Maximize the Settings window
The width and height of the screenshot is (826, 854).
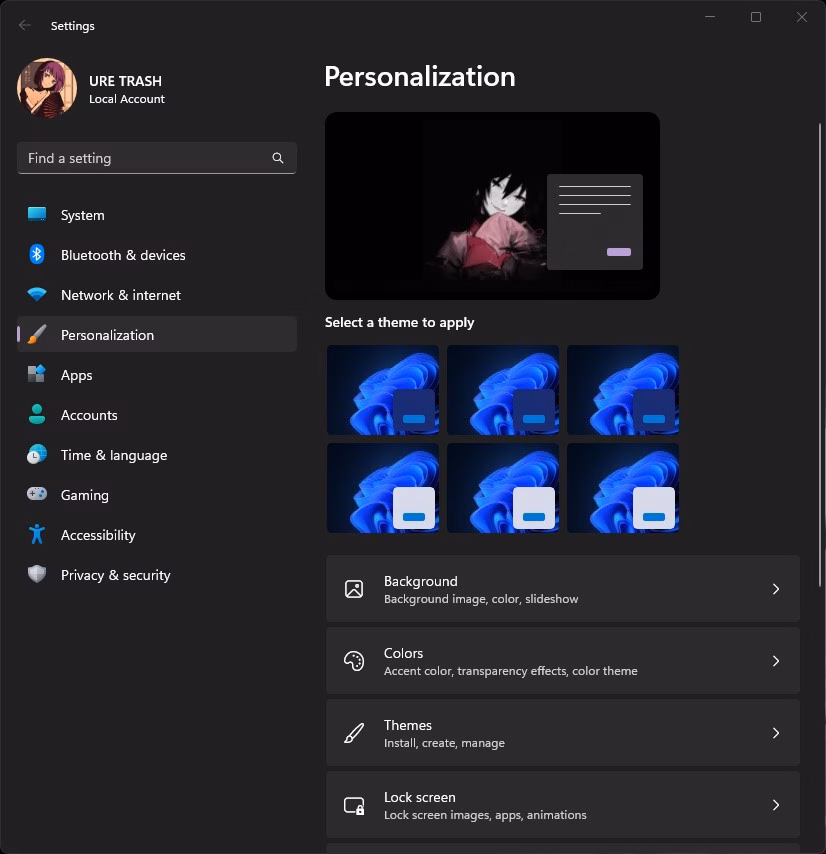point(756,17)
